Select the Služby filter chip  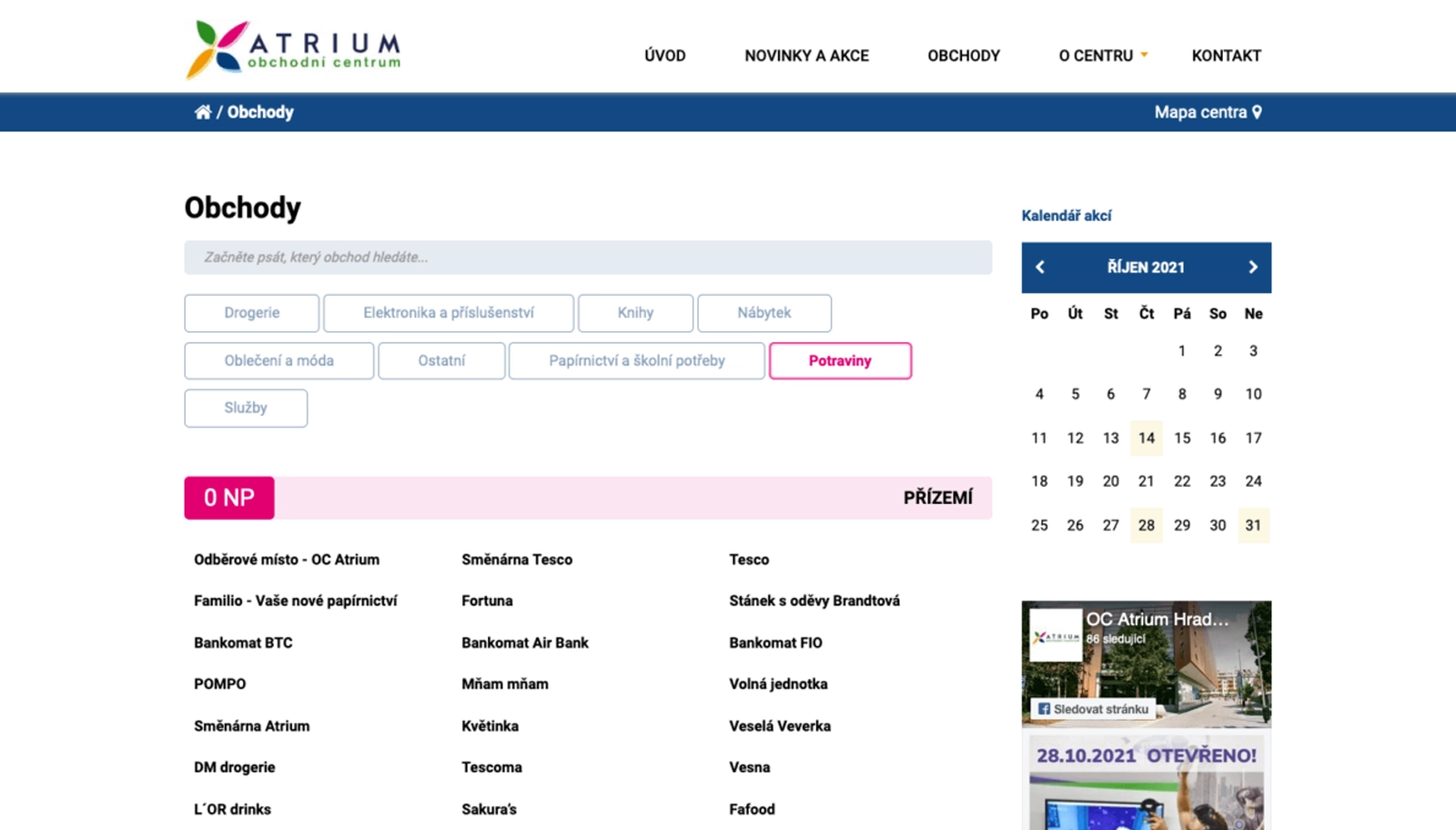[246, 407]
